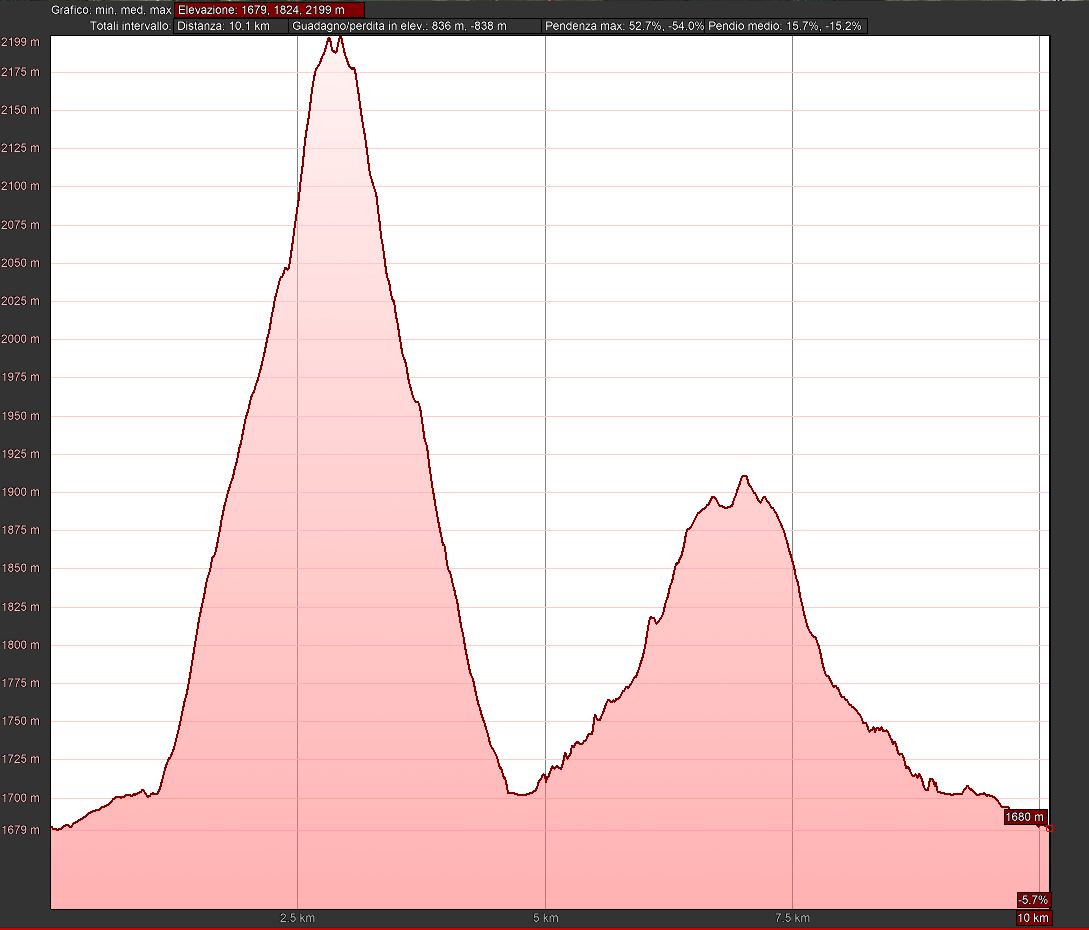Click the Pendenza max 52.7% readout

tap(623, 26)
